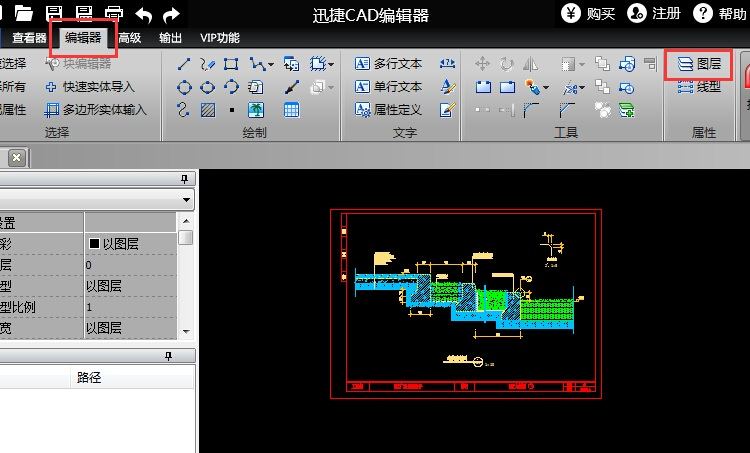Image resolution: width=750 pixels, height=453 pixels.
Task: Switch to the 查看器 viewer tab
Action: pos(29,38)
